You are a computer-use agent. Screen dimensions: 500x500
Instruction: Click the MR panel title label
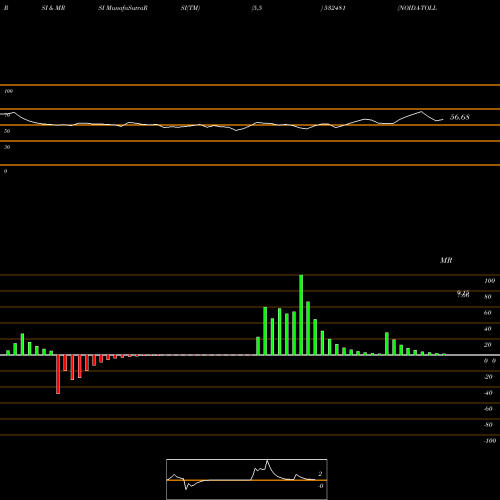tap(446, 260)
